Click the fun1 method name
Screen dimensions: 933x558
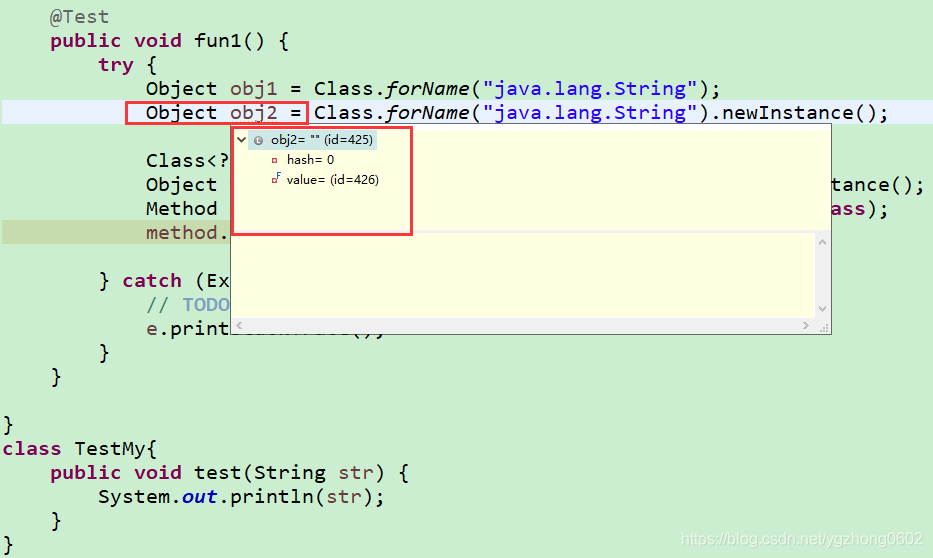tap(217, 41)
